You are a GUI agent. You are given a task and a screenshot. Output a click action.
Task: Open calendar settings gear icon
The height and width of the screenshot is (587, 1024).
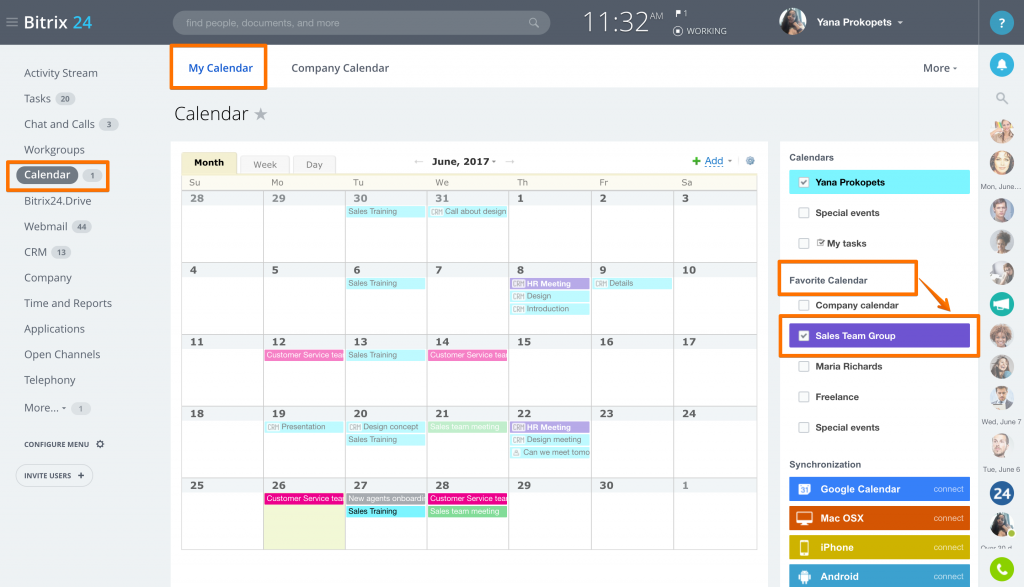click(750, 161)
